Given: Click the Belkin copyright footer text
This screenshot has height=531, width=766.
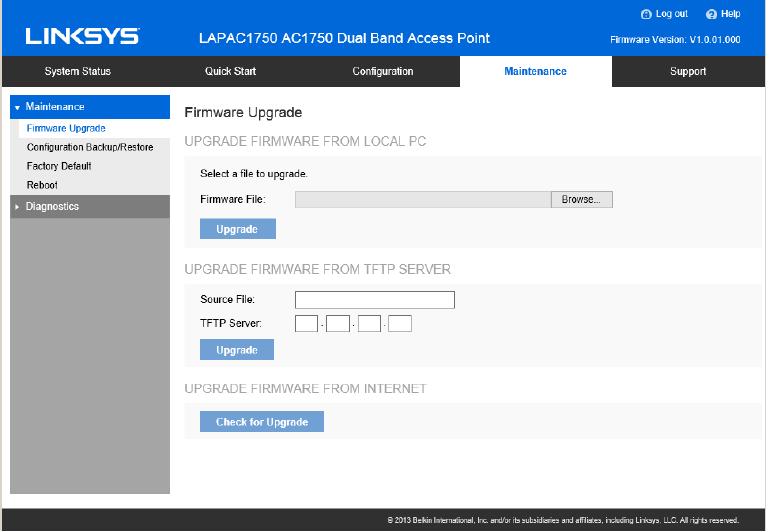Looking at the screenshot, I should coord(563,520).
